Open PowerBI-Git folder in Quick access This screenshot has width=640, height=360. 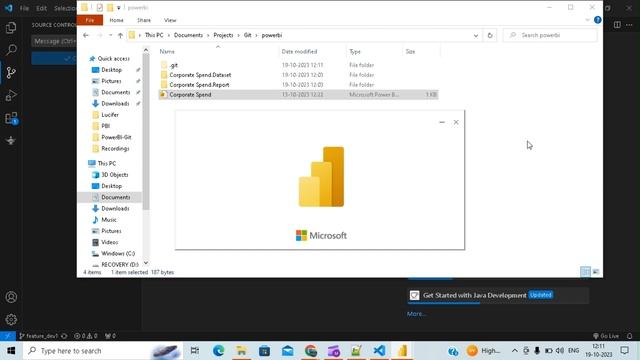116,137
